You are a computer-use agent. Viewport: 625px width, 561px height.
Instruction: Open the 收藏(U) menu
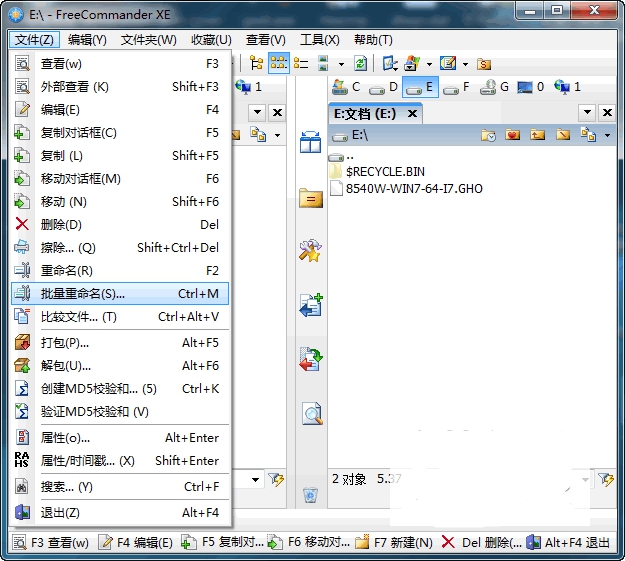pyautogui.click(x=211, y=39)
